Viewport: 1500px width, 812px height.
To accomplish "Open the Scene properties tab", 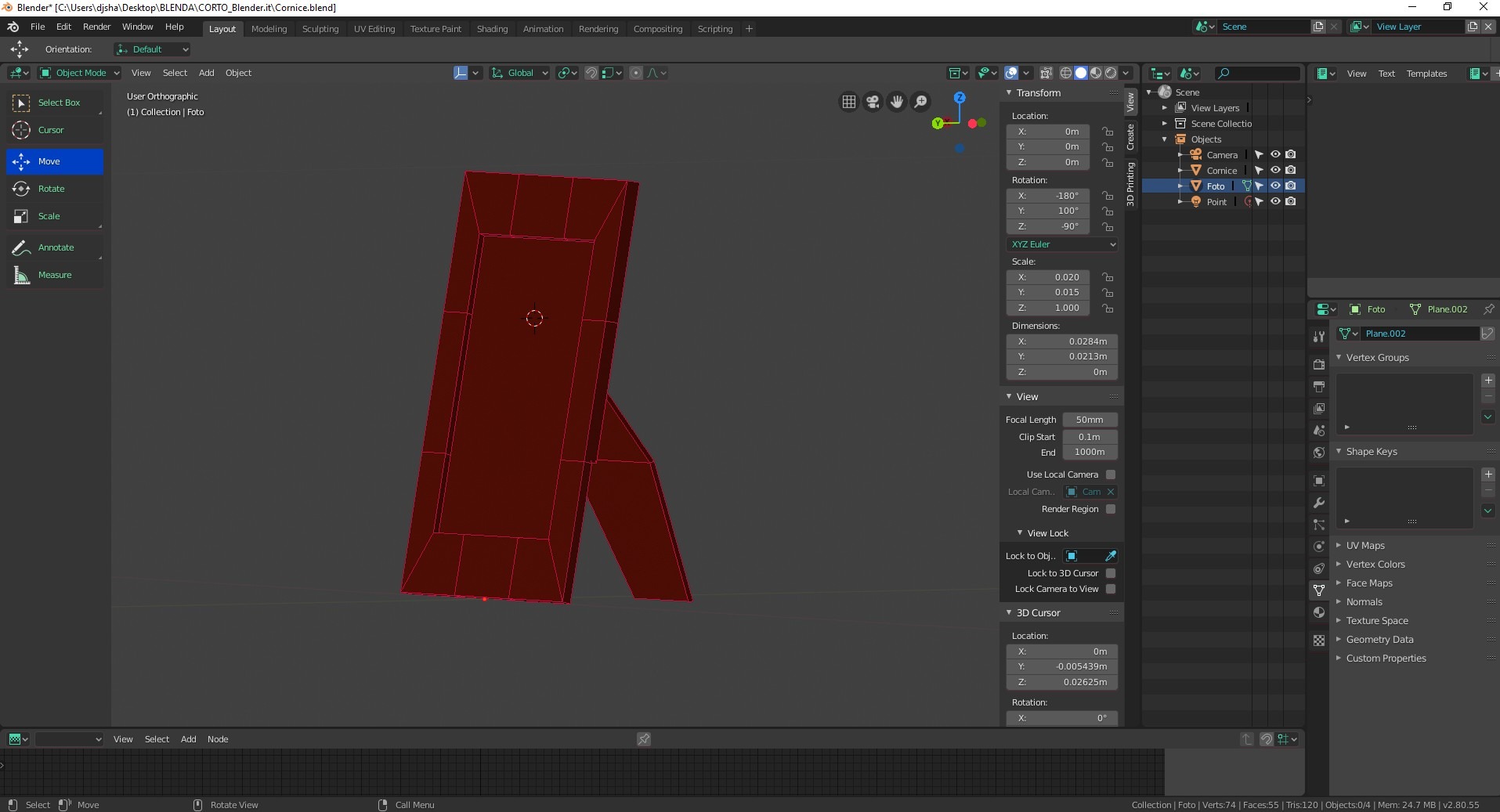I will click(1319, 431).
